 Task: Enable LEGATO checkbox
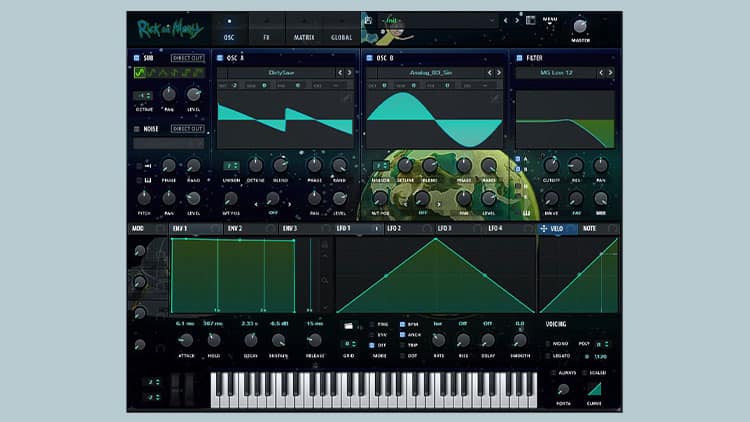(548, 356)
